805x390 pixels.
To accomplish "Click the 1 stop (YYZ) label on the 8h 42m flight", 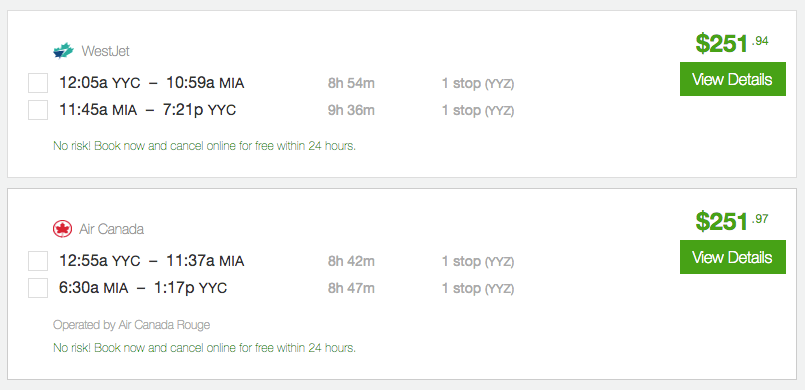I will pyautogui.click(x=478, y=262).
